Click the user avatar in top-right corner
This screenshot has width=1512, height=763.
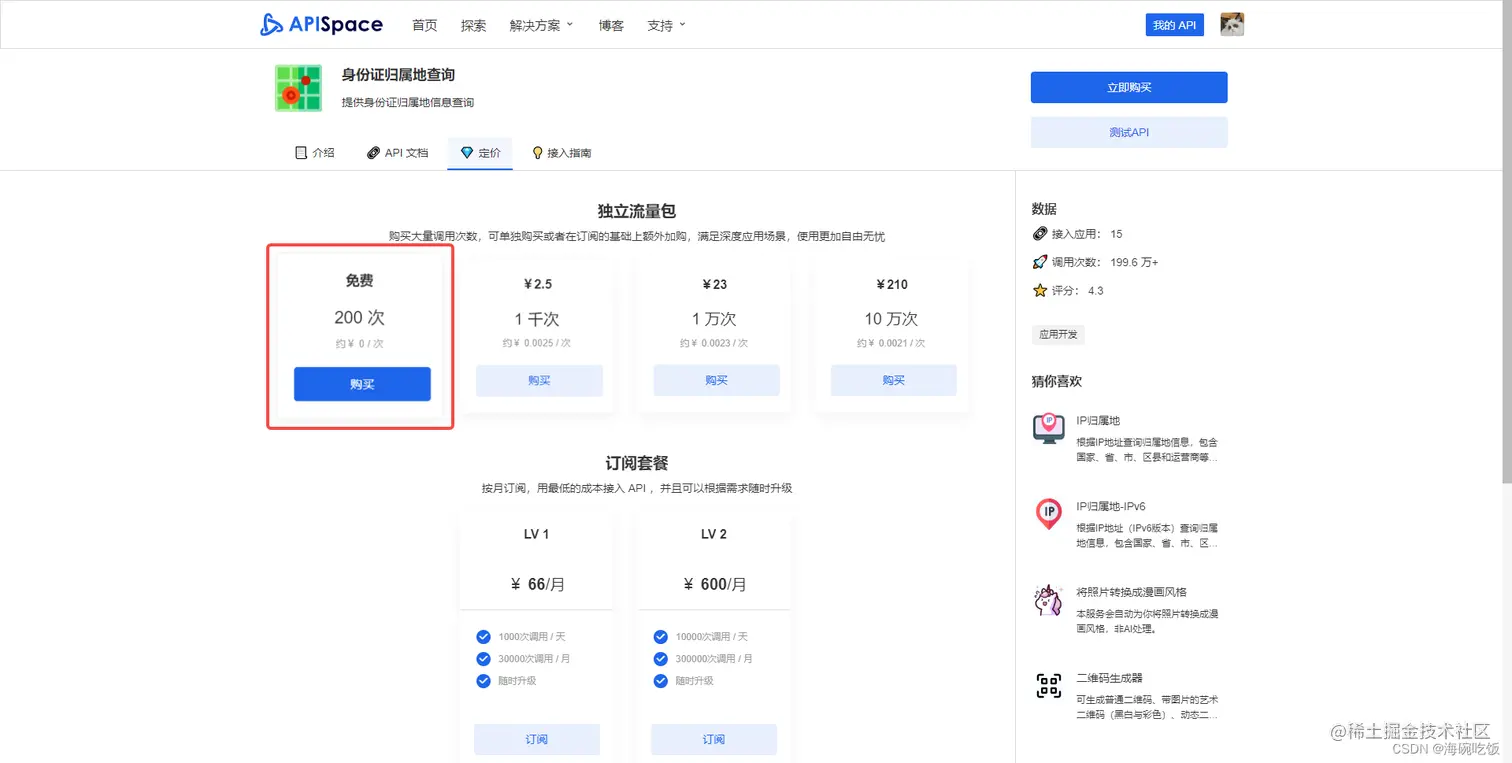click(x=1232, y=24)
